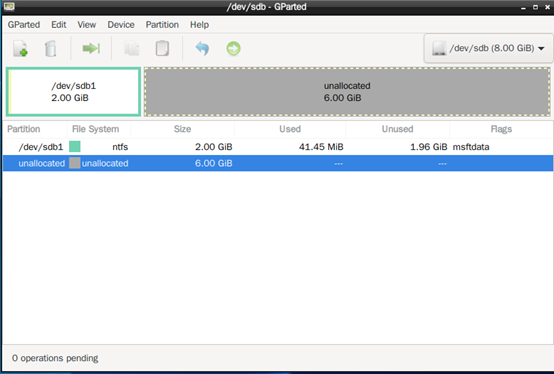Open the GParted menu

(24, 25)
